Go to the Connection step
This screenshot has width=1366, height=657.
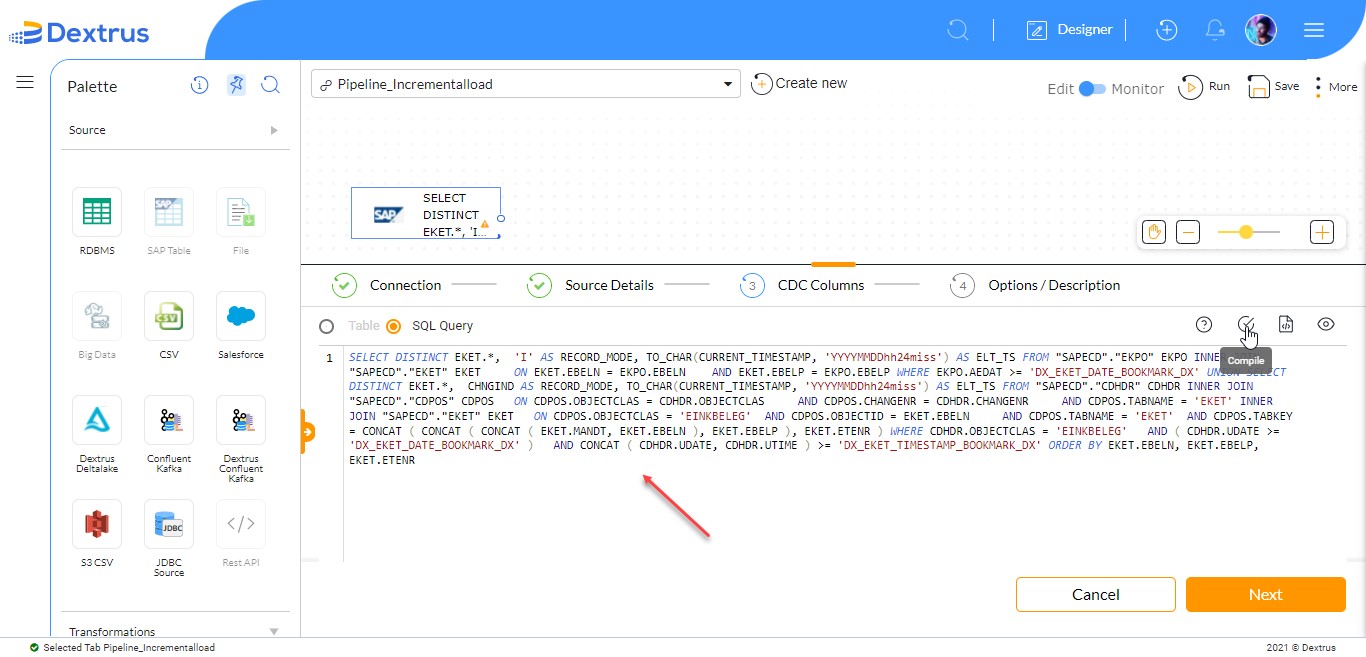coord(387,285)
